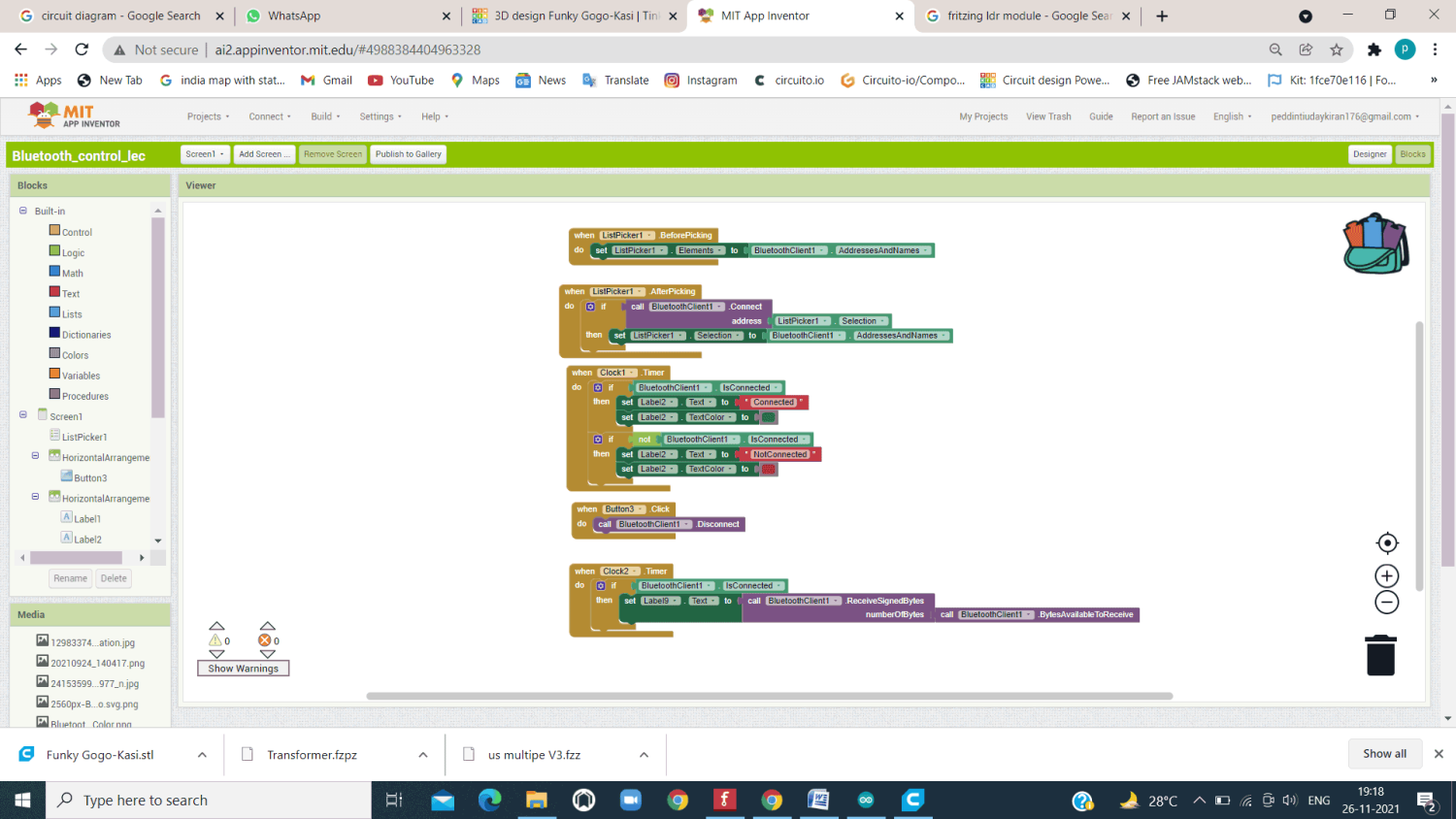Screen dimensions: 1456x819
Task: Collapse the Built-in blocks category
Action: [x=22, y=211]
